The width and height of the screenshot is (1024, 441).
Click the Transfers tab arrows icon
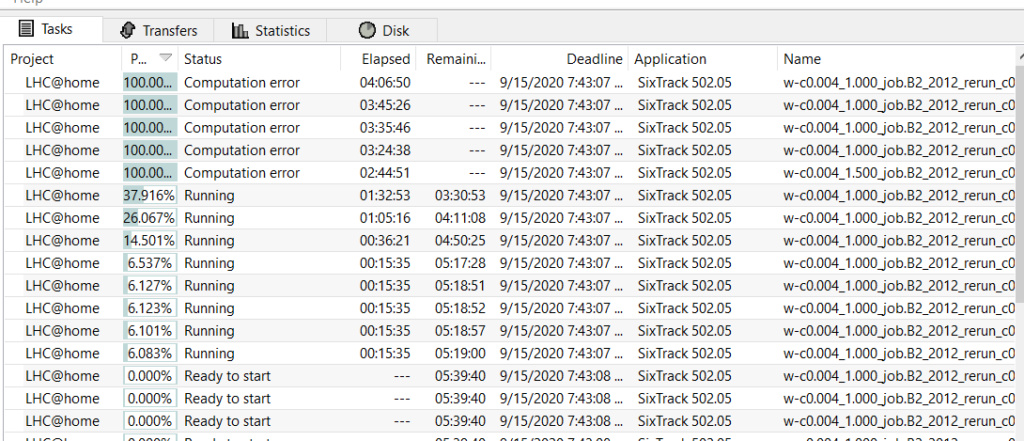tap(127, 30)
